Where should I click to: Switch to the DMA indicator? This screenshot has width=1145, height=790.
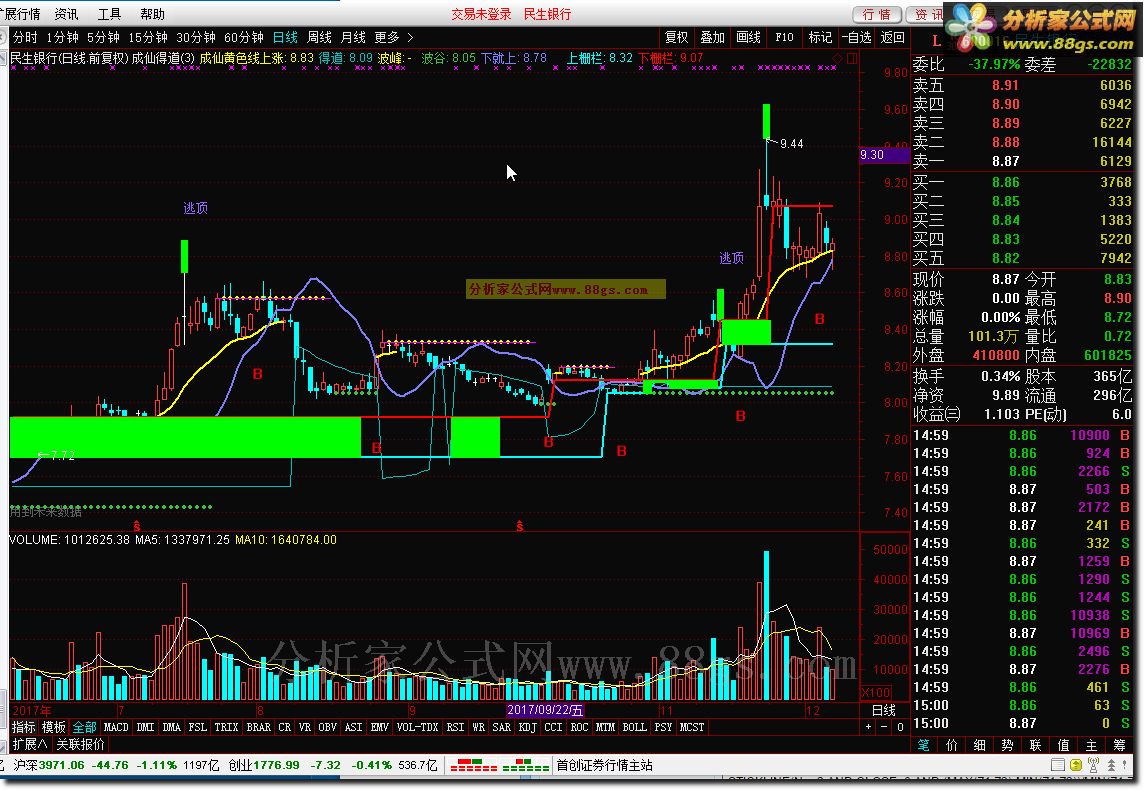[x=172, y=727]
